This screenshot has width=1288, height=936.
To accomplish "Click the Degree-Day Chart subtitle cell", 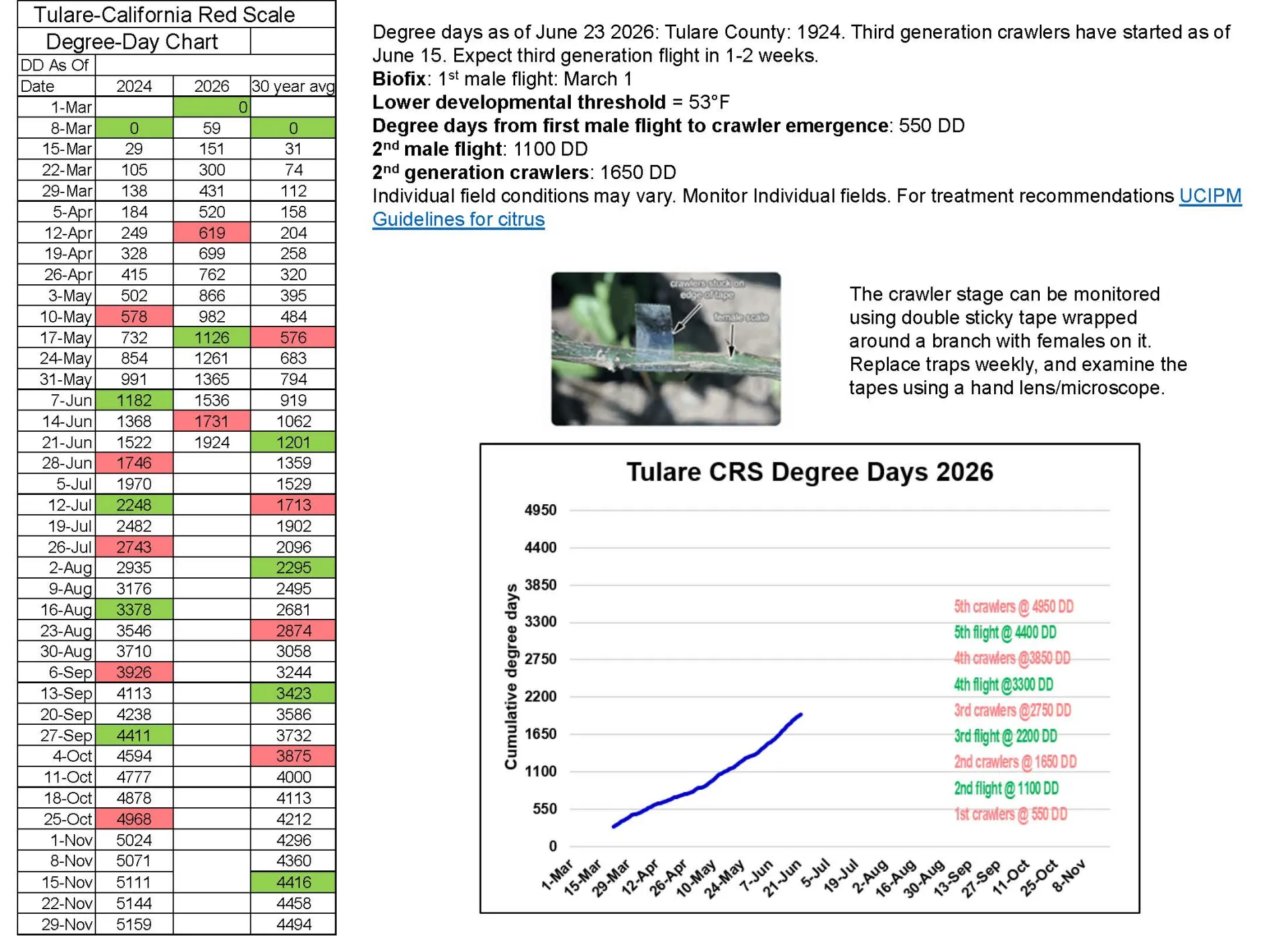I will [x=134, y=42].
